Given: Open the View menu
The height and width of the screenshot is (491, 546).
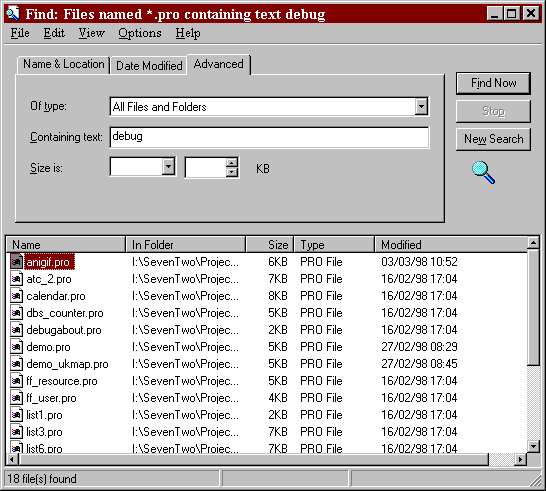Looking at the screenshot, I should [91, 33].
